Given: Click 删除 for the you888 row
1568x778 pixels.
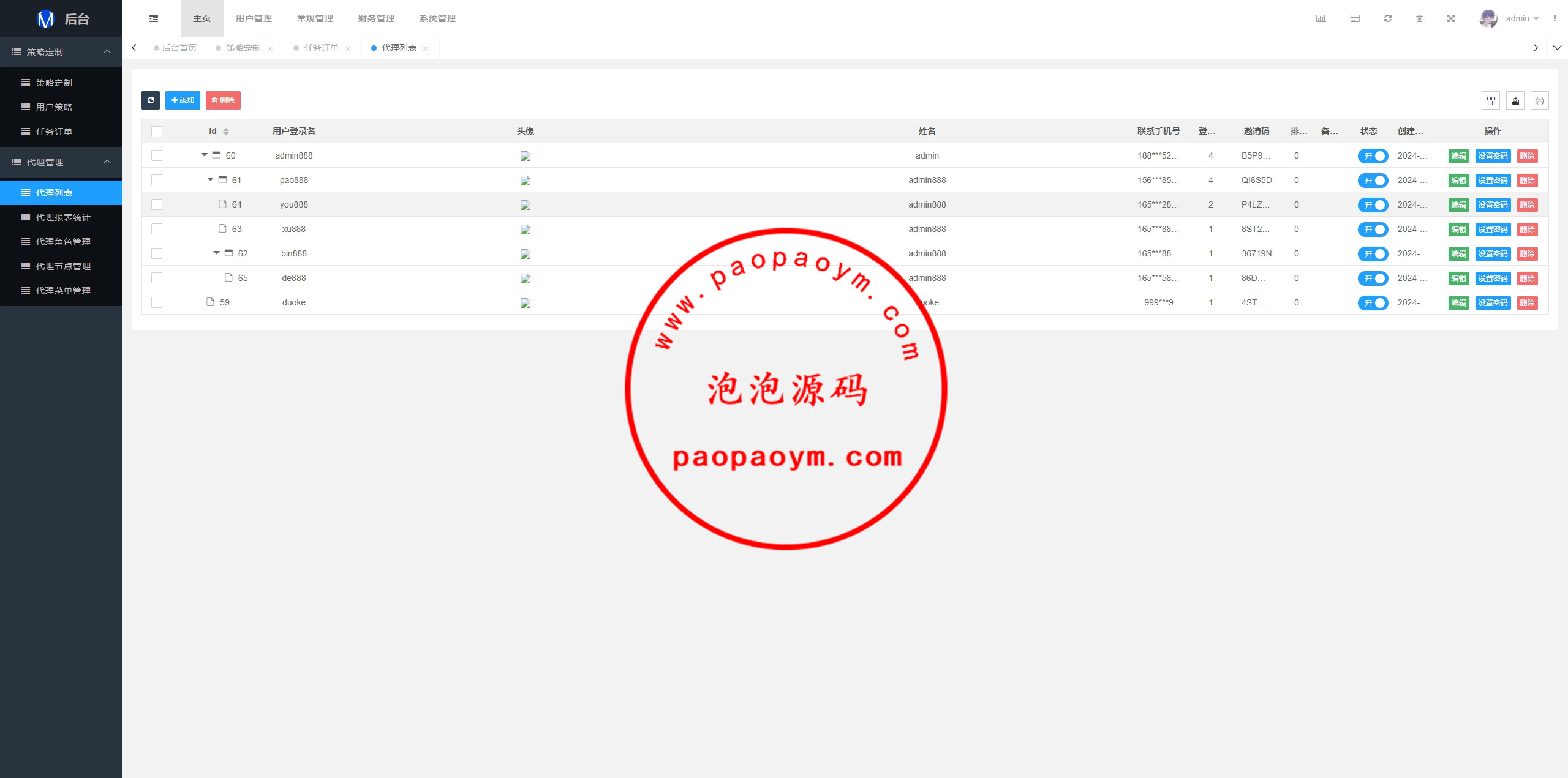Looking at the screenshot, I should [1527, 205].
